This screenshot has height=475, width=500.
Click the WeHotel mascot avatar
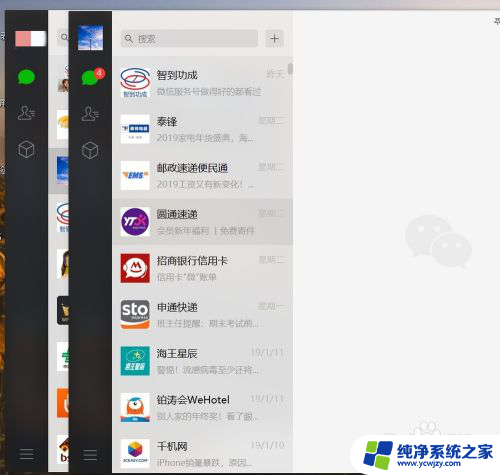coord(135,407)
